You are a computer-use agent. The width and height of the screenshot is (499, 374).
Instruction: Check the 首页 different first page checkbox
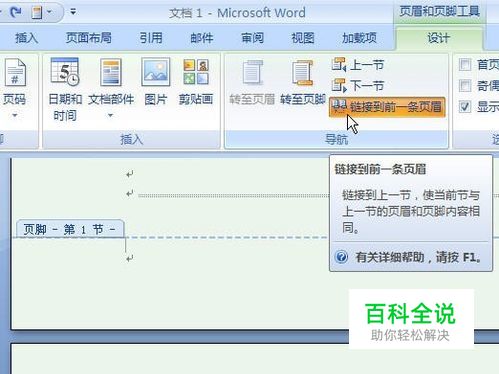[465, 65]
